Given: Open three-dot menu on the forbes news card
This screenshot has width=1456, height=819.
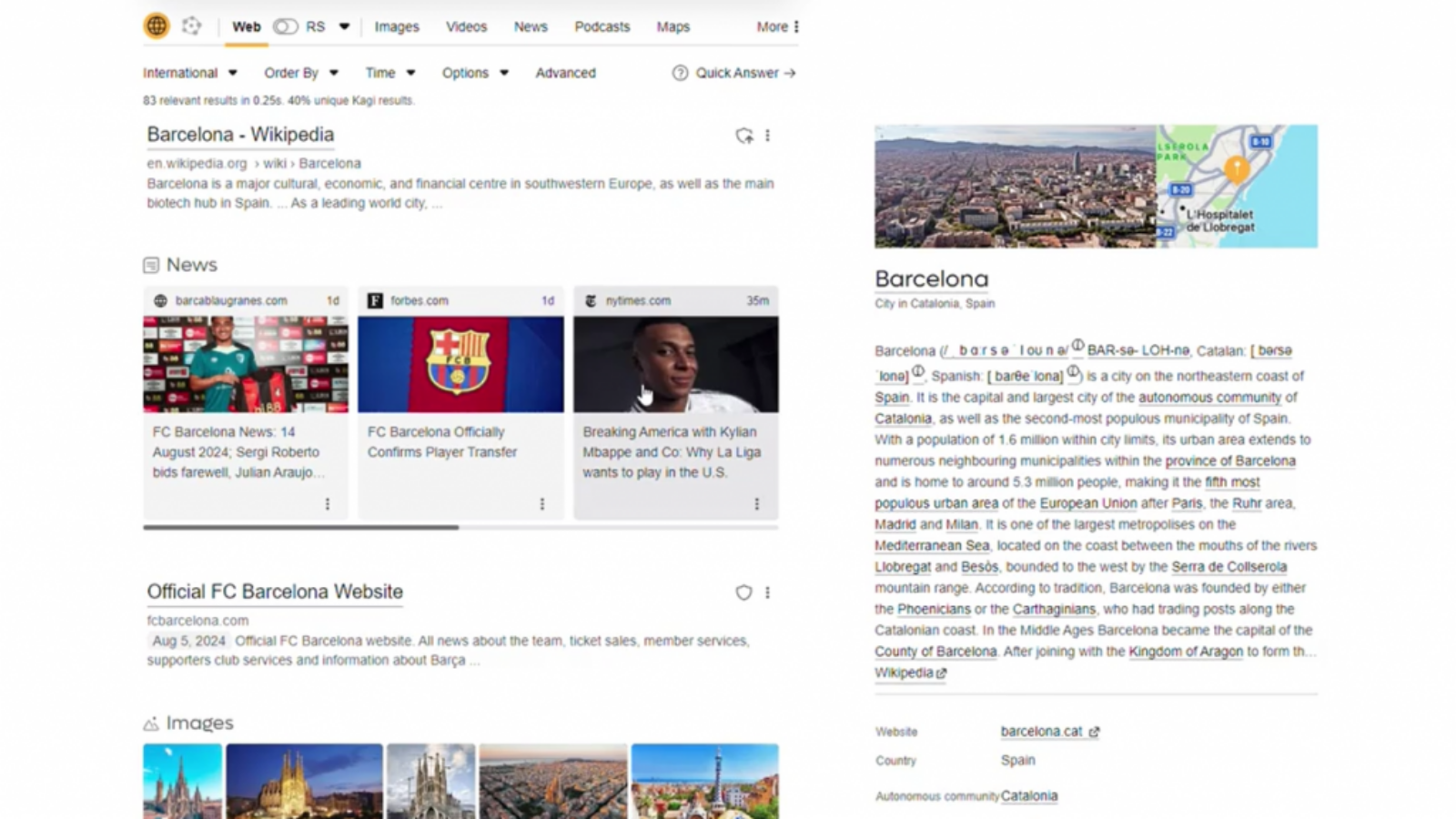Looking at the screenshot, I should [542, 504].
